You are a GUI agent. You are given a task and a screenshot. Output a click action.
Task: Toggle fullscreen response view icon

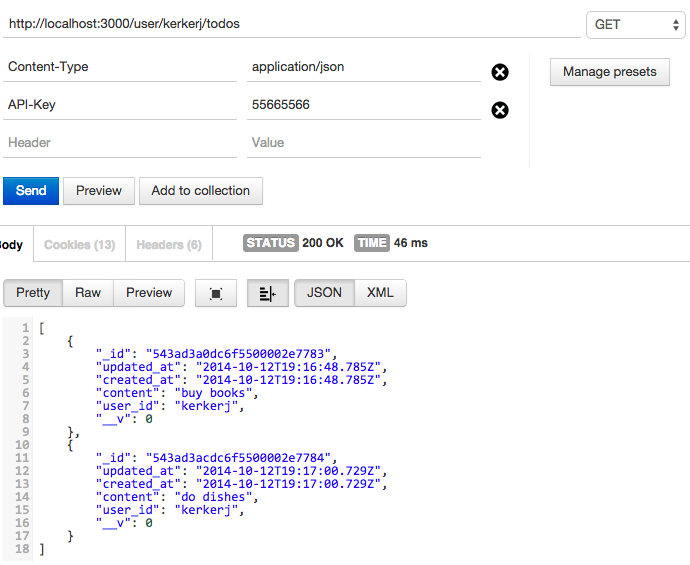(216, 293)
